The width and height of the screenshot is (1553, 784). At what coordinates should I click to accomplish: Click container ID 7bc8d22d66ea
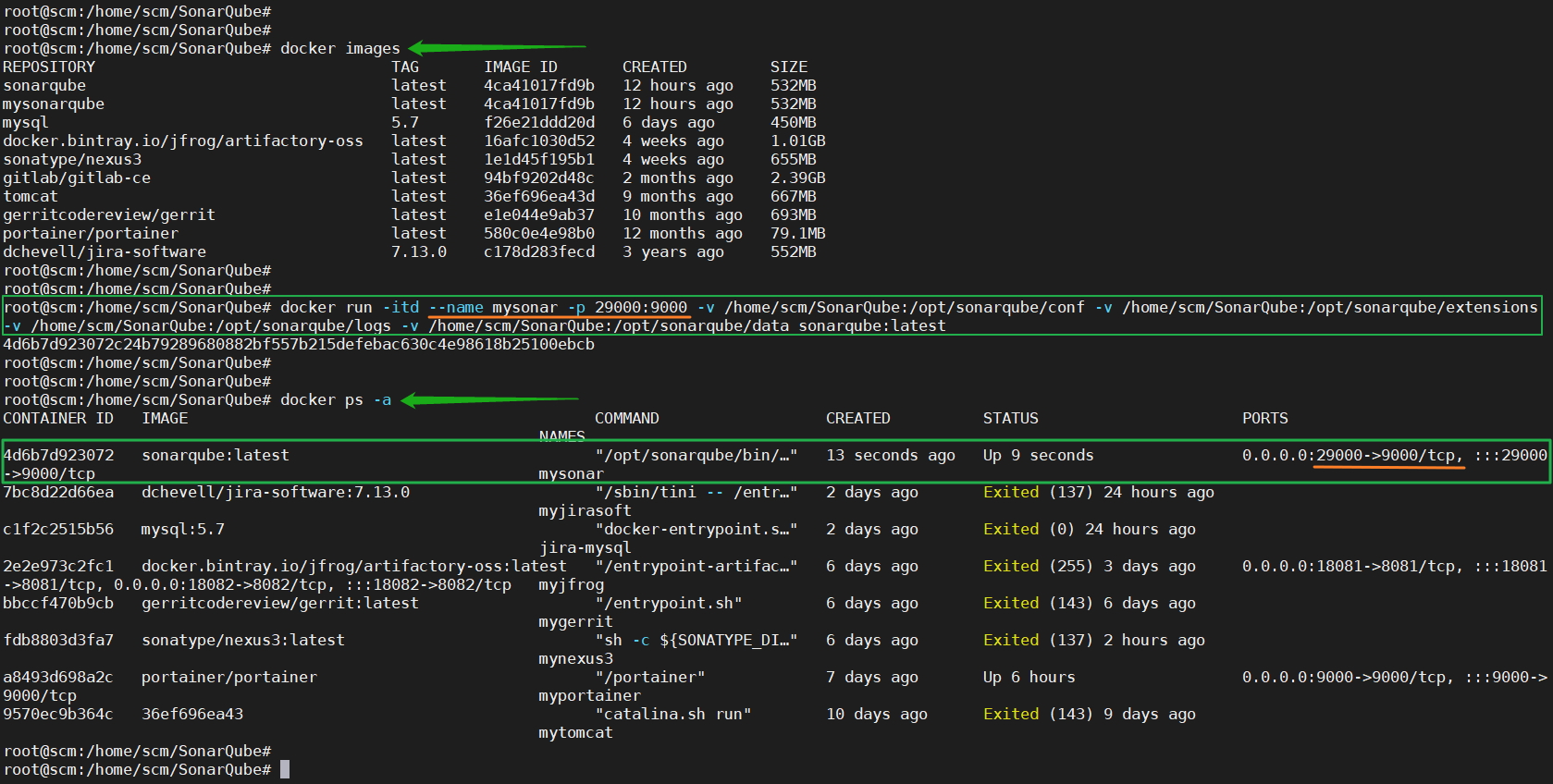pyautogui.click(x=58, y=492)
